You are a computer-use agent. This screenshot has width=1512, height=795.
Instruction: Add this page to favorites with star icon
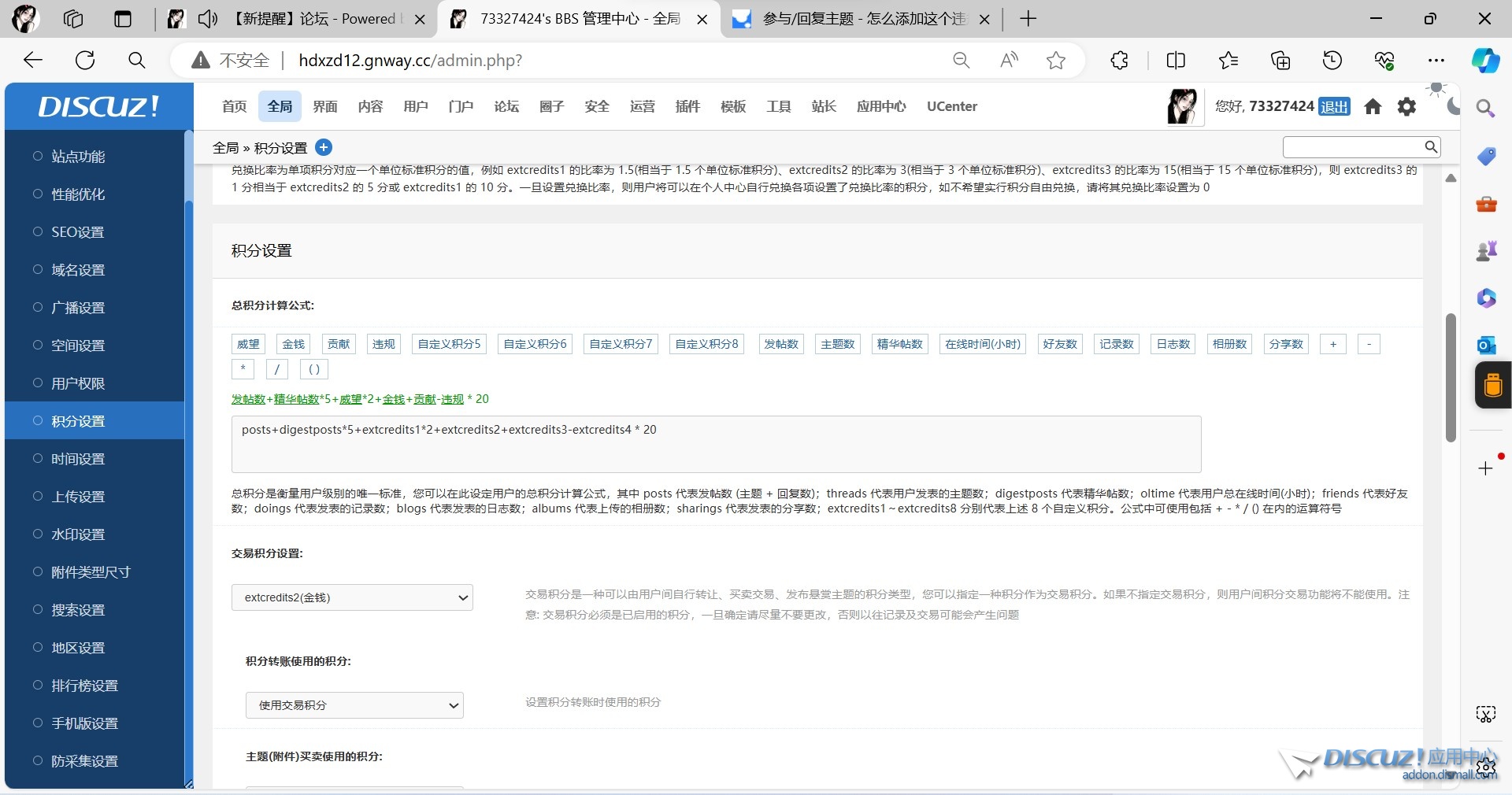point(1056,61)
